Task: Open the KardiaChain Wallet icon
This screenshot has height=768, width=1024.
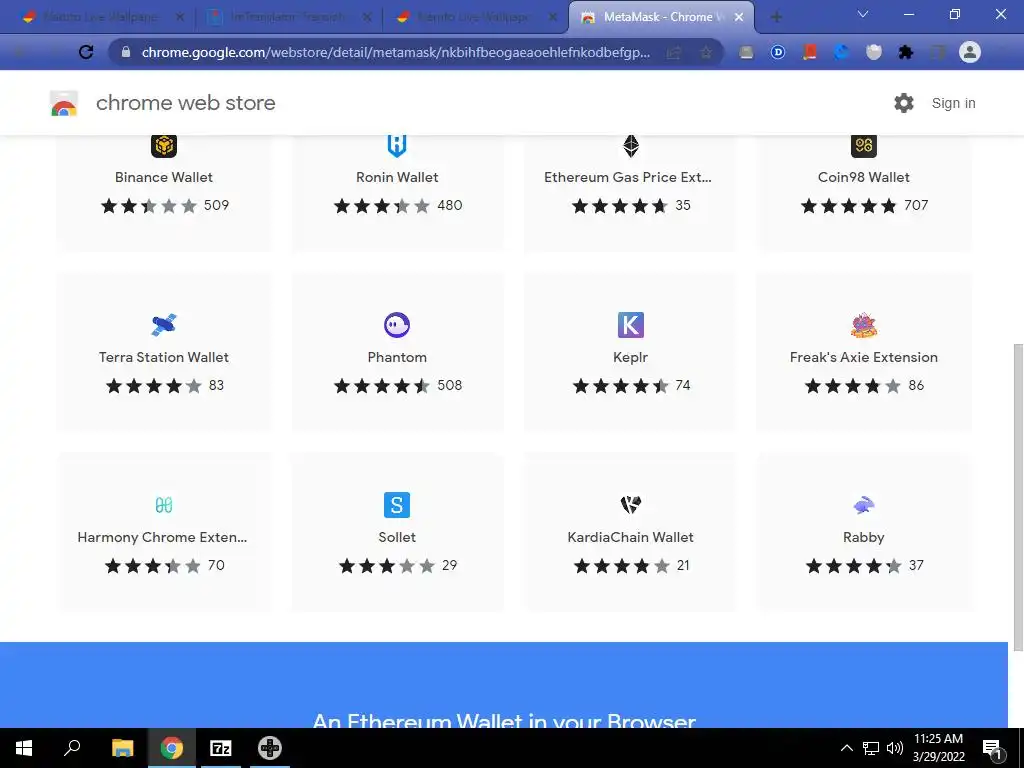Action: pos(631,505)
